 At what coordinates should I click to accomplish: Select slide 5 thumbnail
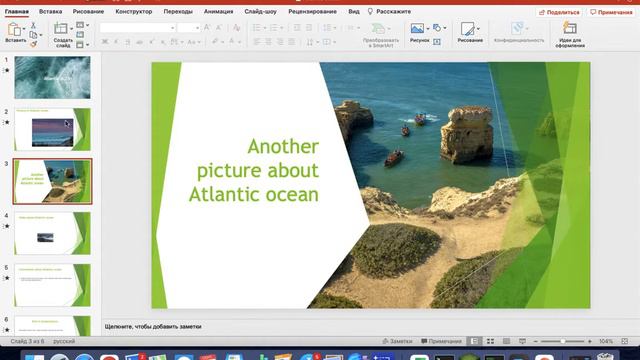point(52,285)
